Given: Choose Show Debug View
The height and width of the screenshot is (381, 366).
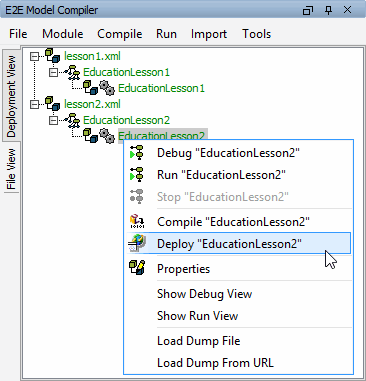Looking at the screenshot, I should coord(238,294).
